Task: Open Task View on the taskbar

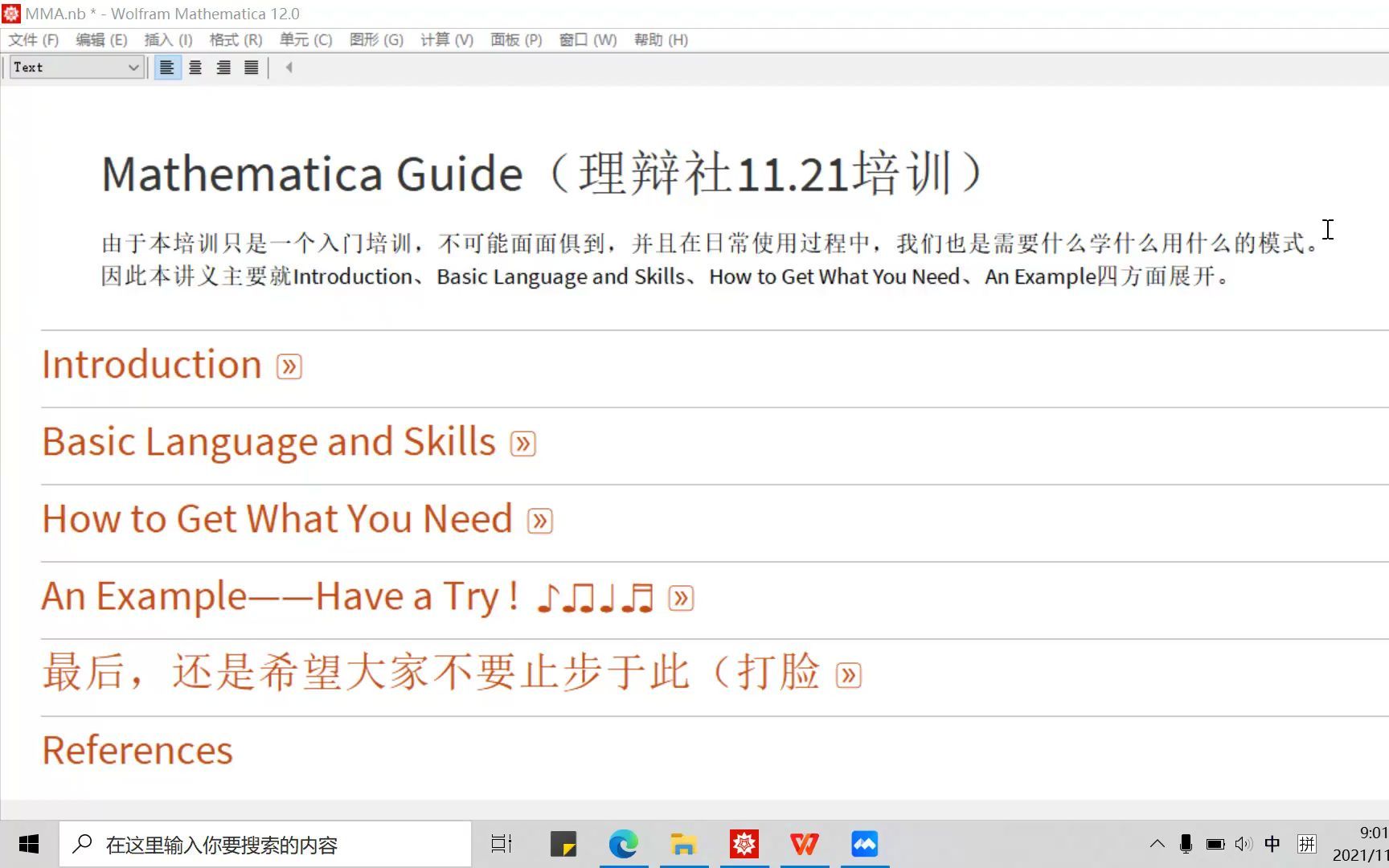Action: [x=502, y=844]
